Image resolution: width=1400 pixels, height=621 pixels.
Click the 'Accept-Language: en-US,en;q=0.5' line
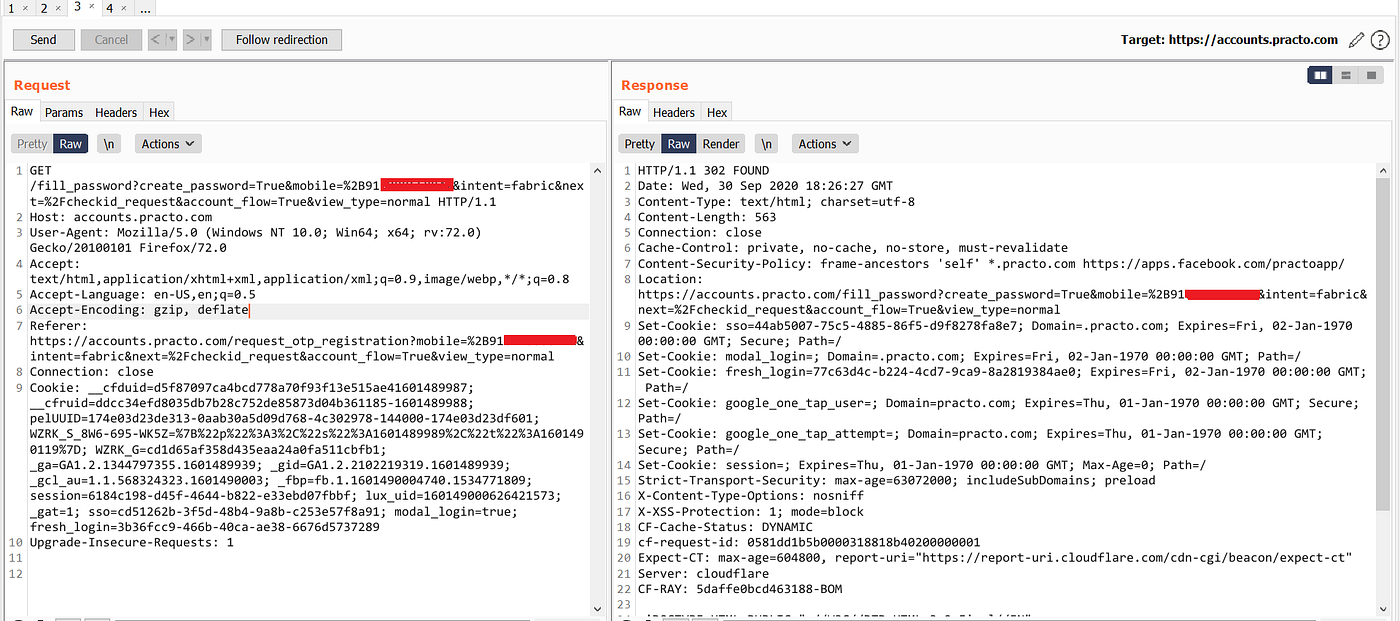[143, 295]
